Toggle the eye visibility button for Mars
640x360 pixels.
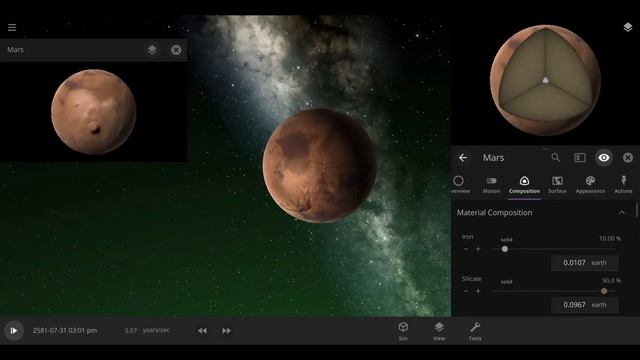(604, 158)
